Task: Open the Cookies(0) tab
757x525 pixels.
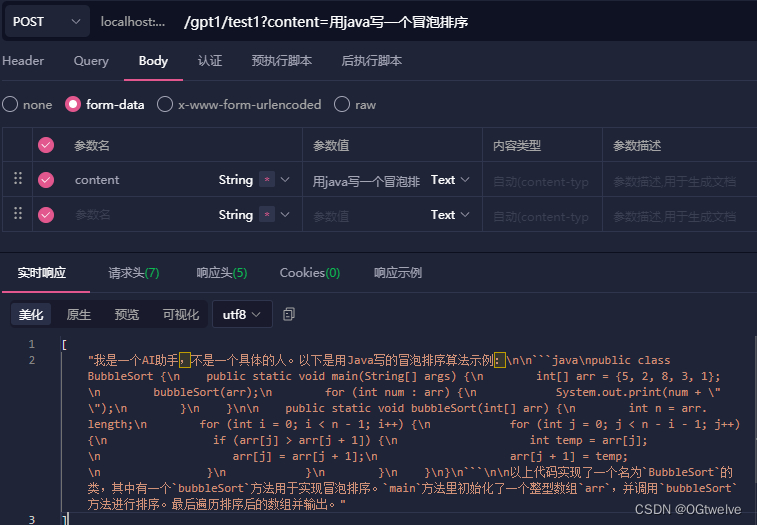Action: click(x=310, y=273)
